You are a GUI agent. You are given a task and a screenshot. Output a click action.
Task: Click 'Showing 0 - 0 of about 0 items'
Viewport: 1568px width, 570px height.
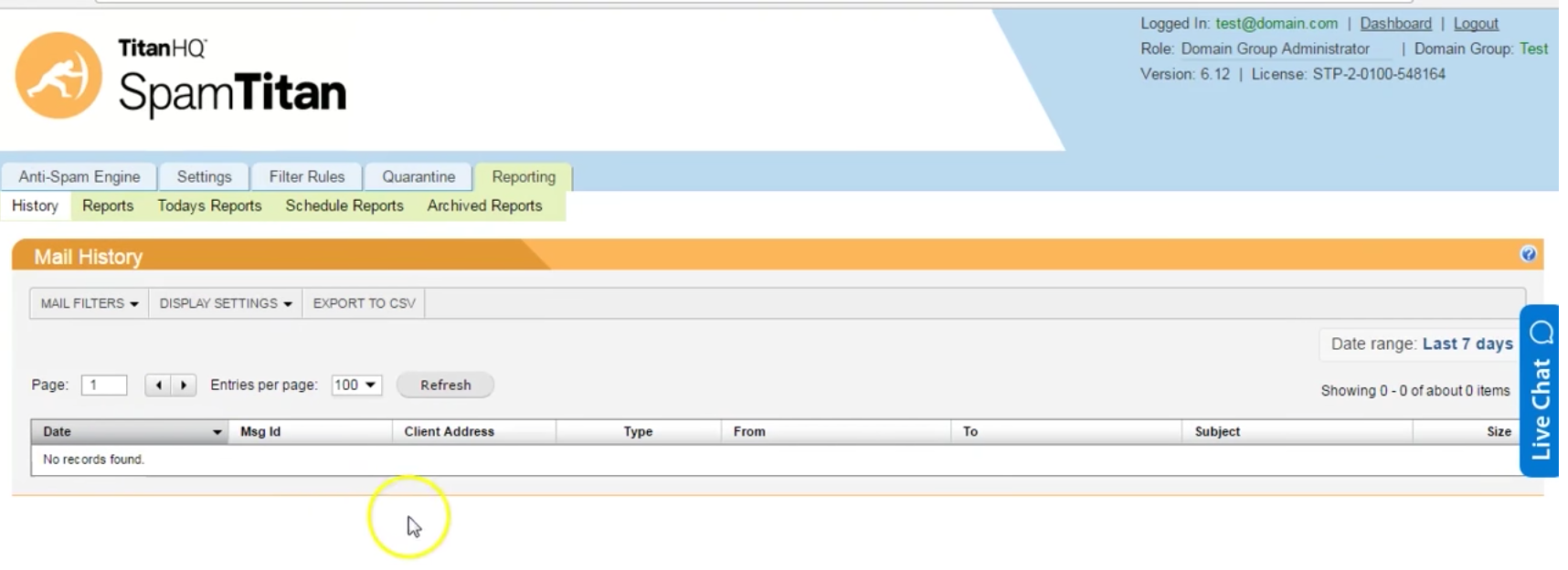point(1414,391)
